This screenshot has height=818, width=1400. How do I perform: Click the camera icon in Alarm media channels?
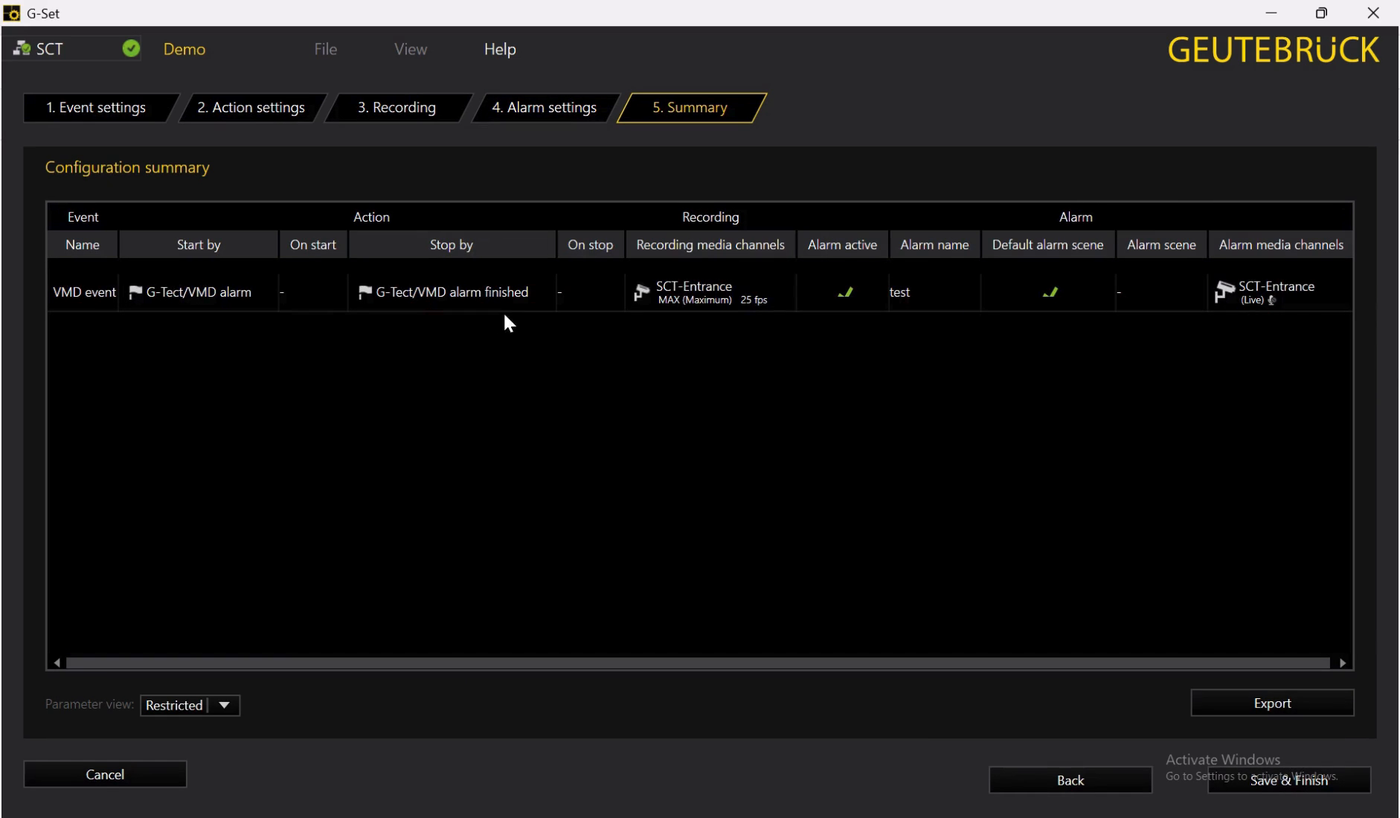[x=1224, y=292]
